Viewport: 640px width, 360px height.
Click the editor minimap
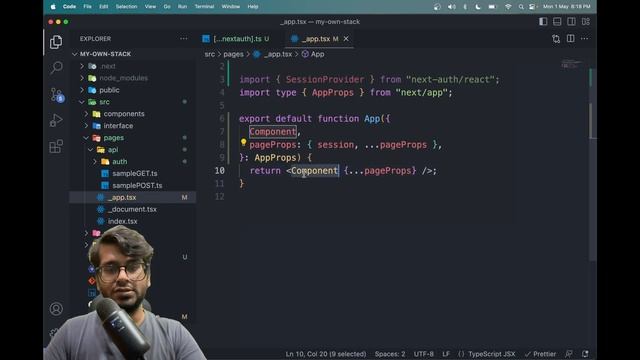click(571, 64)
